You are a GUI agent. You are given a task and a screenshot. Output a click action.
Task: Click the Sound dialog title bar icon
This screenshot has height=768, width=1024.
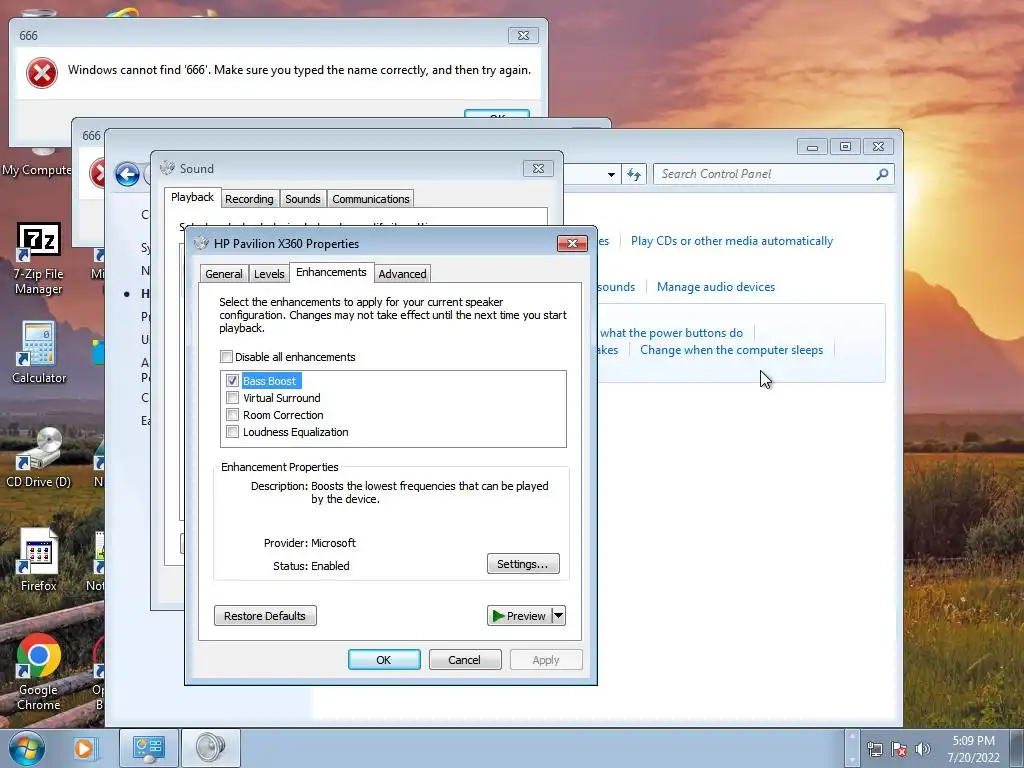(x=167, y=168)
